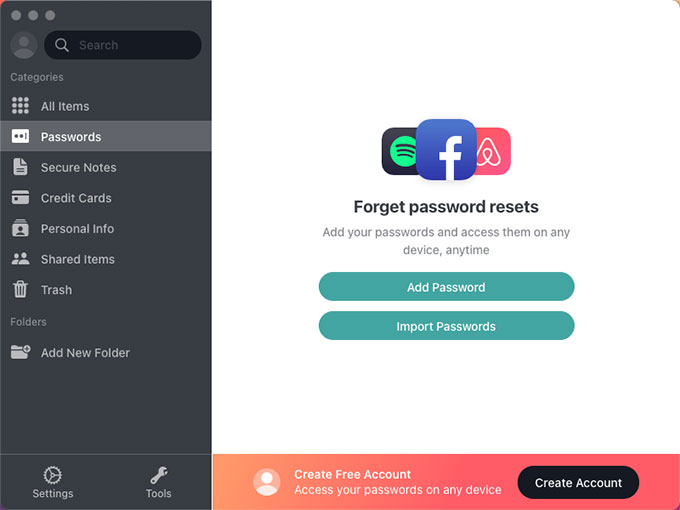Click the Spotify logo tile
The width and height of the screenshot is (680, 510).
point(400,152)
